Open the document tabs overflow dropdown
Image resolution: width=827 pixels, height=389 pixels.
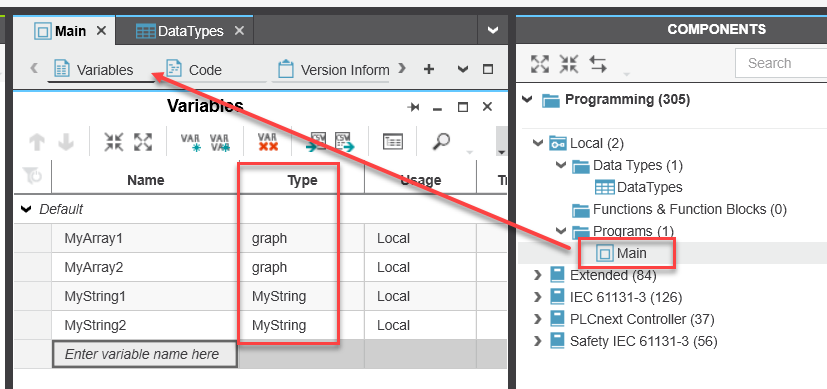point(493,31)
